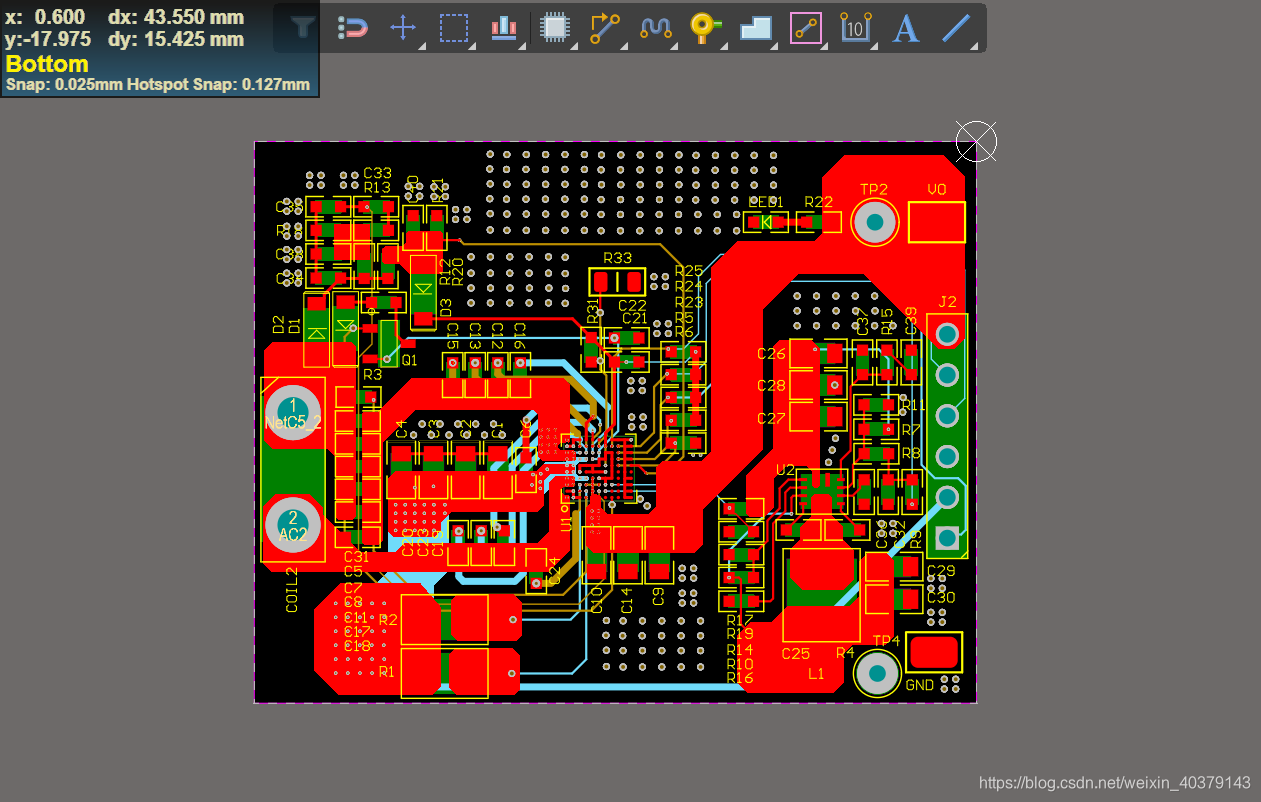Screen dimensions: 1261x802
Task: Click the L1 designator label
Action: tap(816, 674)
